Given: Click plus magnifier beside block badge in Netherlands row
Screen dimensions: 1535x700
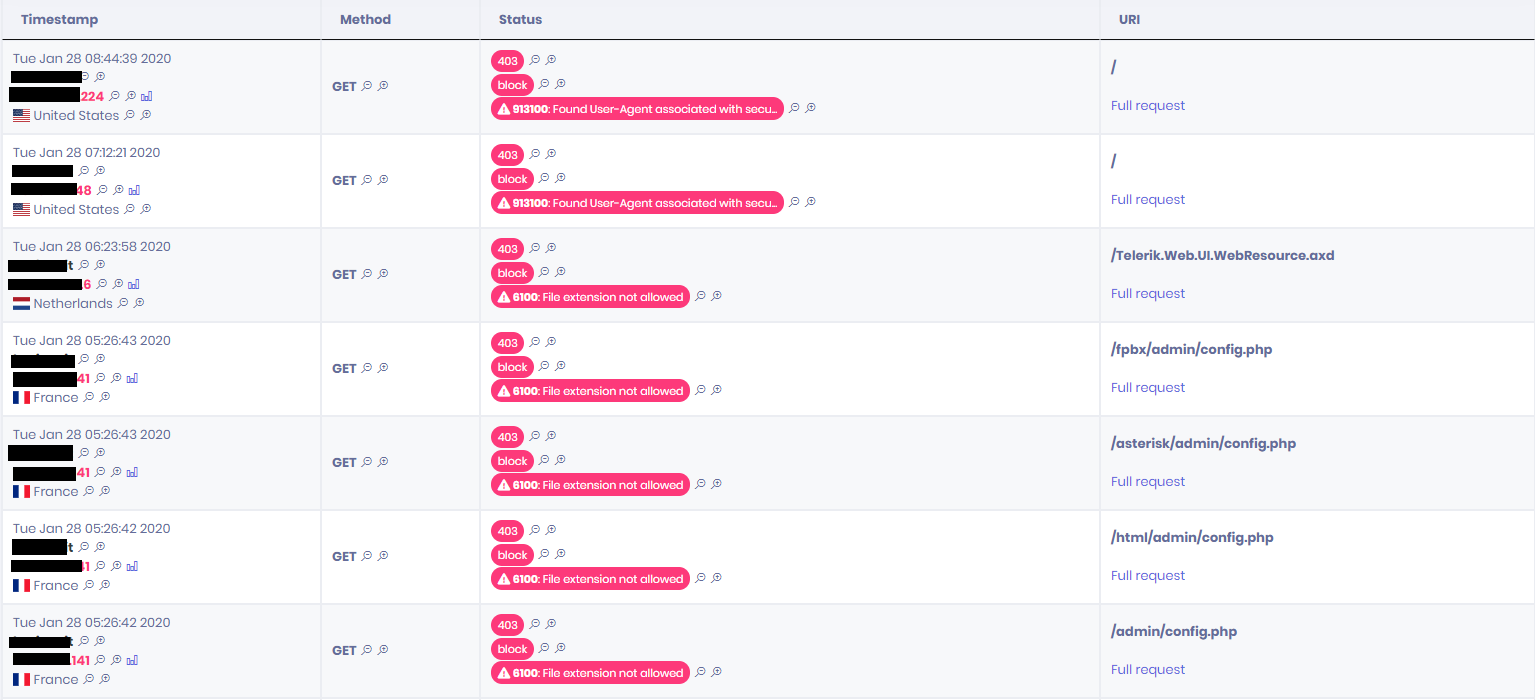Looking at the screenshot, I should [560, 272].
